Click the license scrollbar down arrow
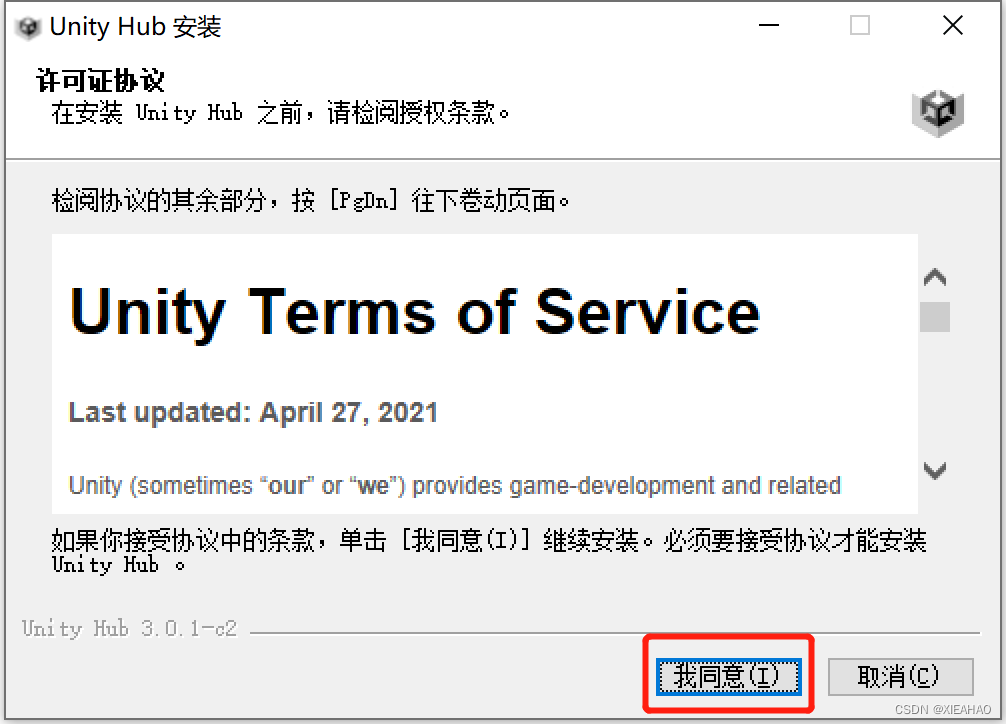1006x724 pixels. tap(935, 470)
